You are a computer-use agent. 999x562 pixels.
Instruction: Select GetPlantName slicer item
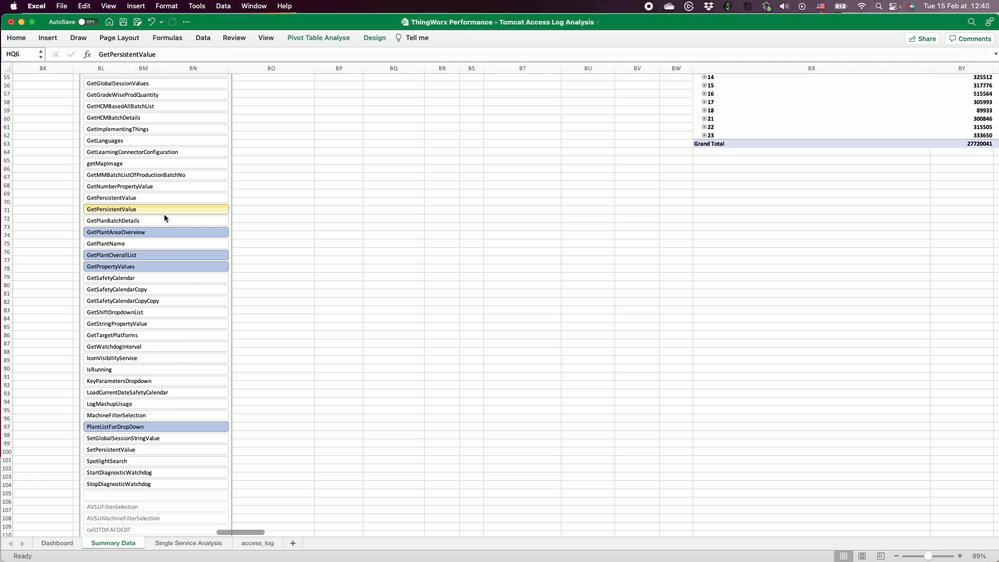pyautogui.click(x=156, y=243)
